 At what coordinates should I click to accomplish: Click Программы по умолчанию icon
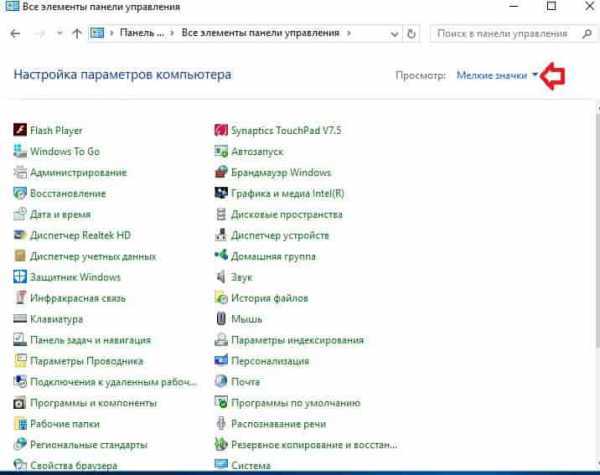pyautogui.click(x=221, y=403)
